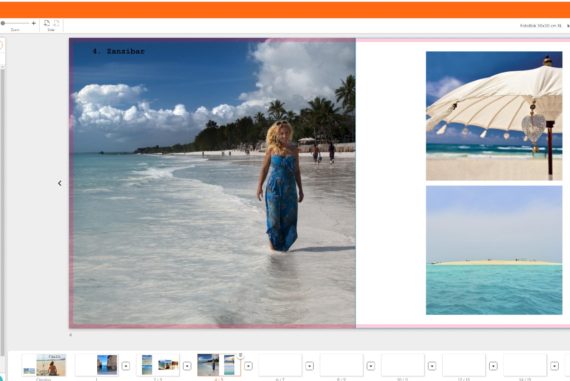Select pages 2-3 spread thumbnail
The height and width of the screenshot is (381, 570).
pos(158,365)
